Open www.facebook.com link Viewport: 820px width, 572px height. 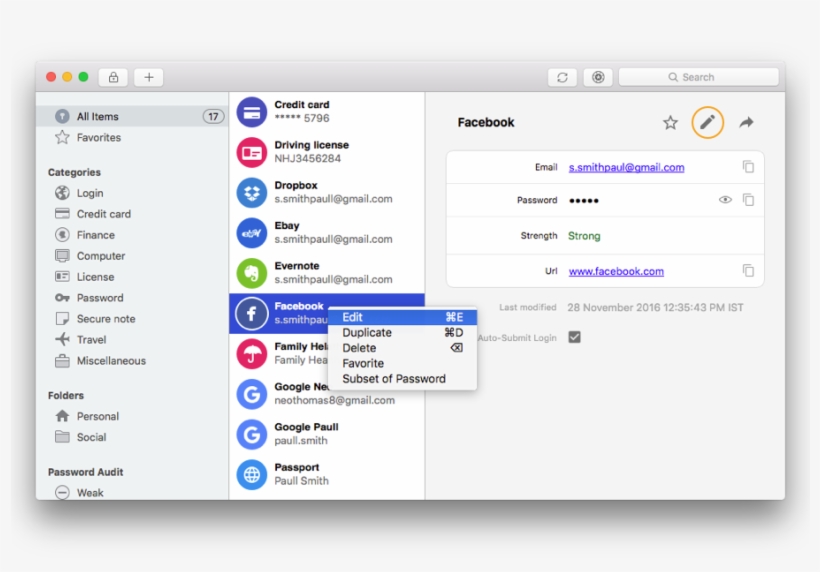click(x=616, y=271)
